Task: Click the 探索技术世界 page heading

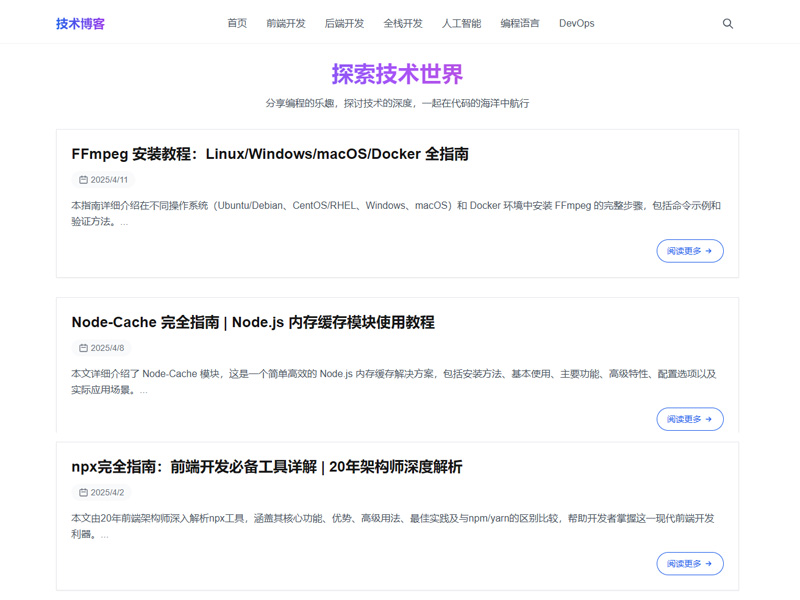Action: click(397, 74)
